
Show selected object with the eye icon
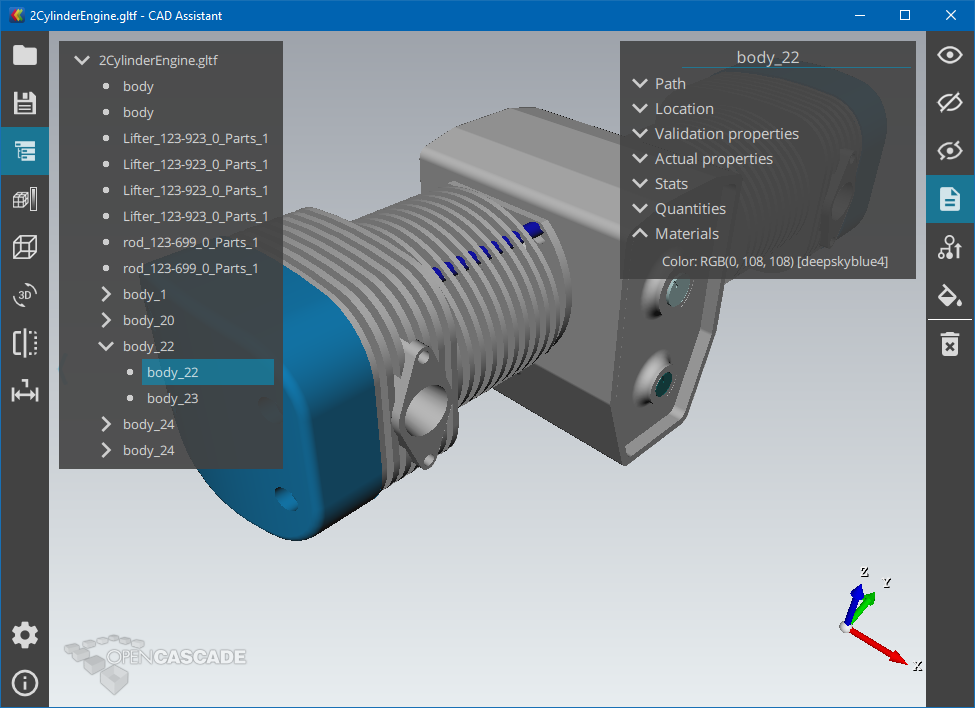(949, 55)
